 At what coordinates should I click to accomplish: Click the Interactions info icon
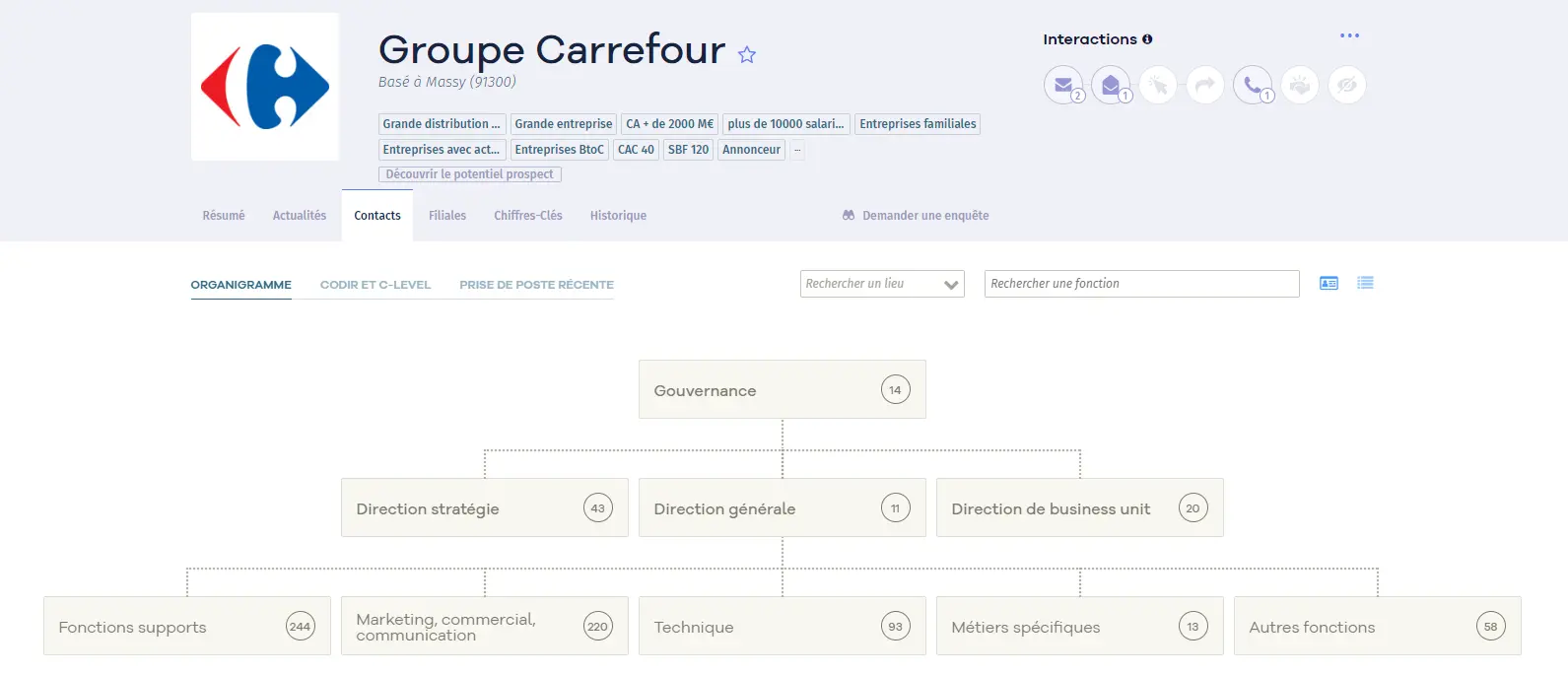pyautogui.click(x=1147, y=39)
